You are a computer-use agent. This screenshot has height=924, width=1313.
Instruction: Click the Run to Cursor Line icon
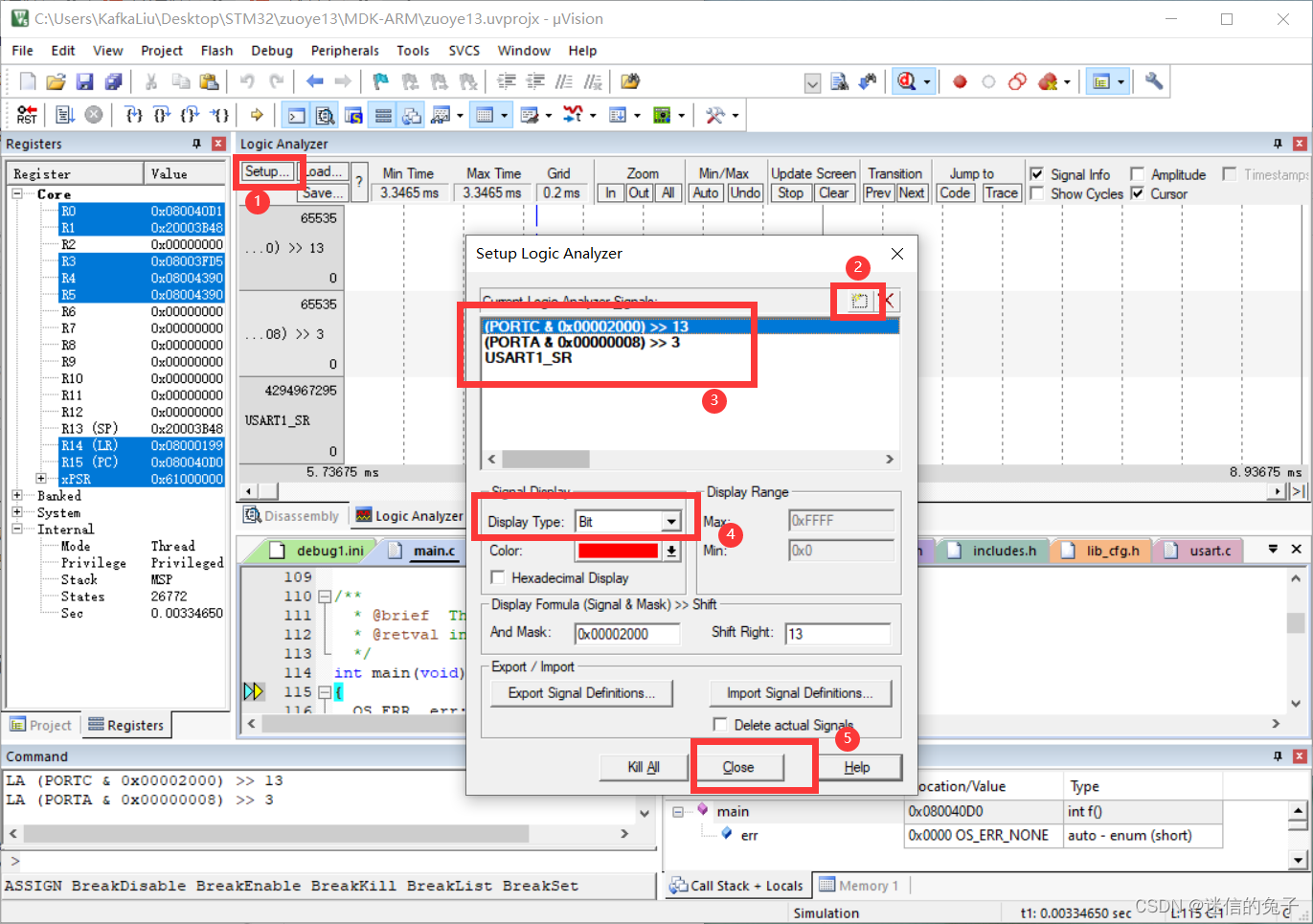(x=219, y=116)
